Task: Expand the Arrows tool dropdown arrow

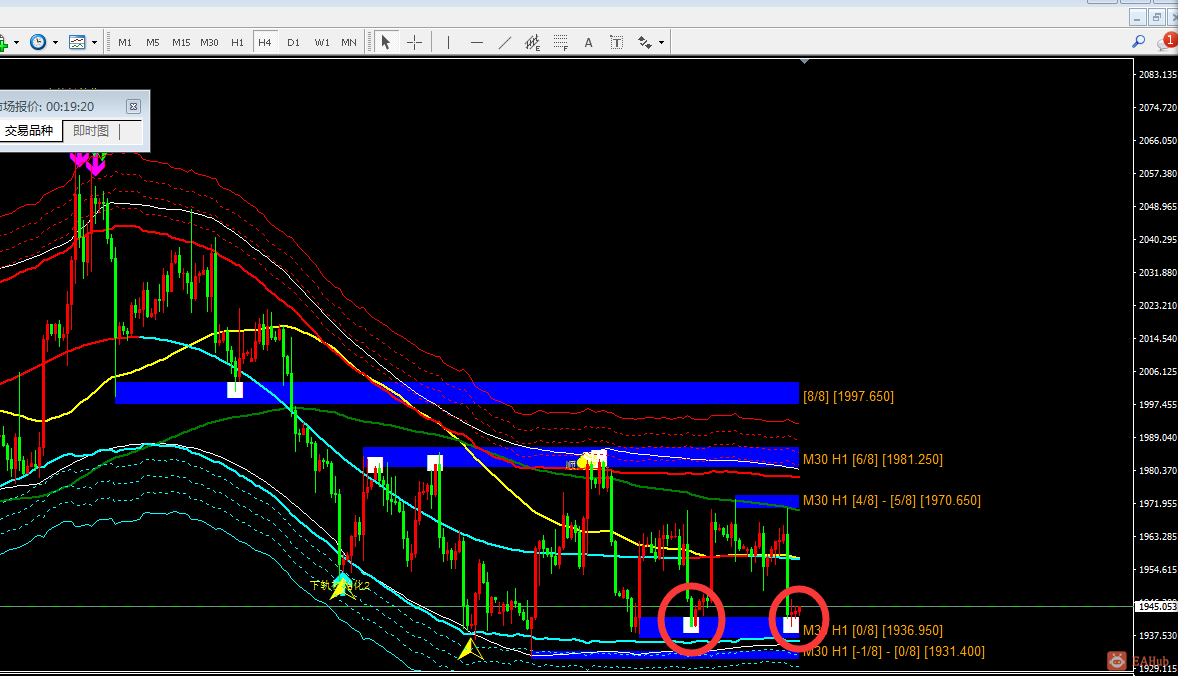Action: point(661,43)
